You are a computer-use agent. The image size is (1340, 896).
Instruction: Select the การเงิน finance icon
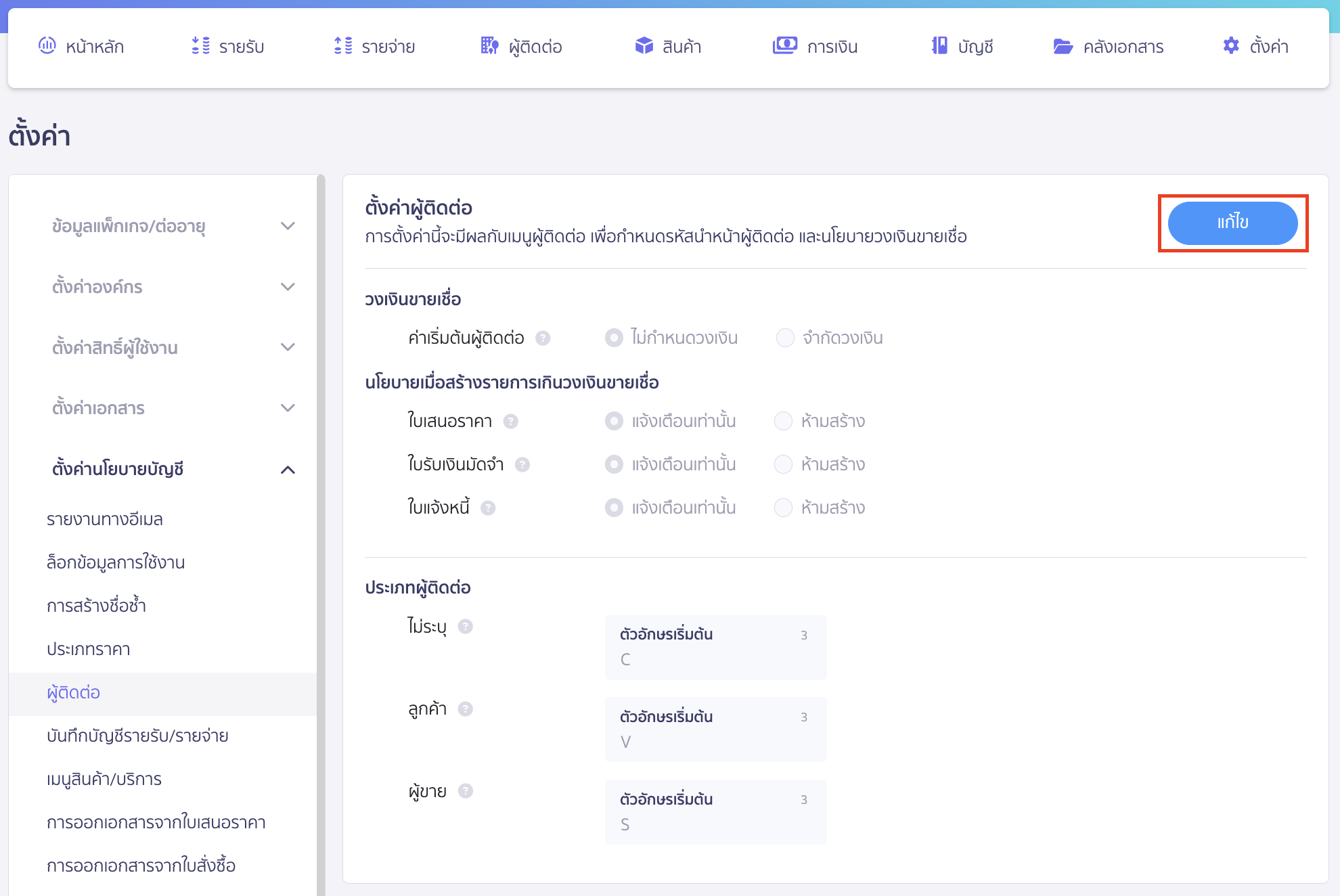coord(784,46)
